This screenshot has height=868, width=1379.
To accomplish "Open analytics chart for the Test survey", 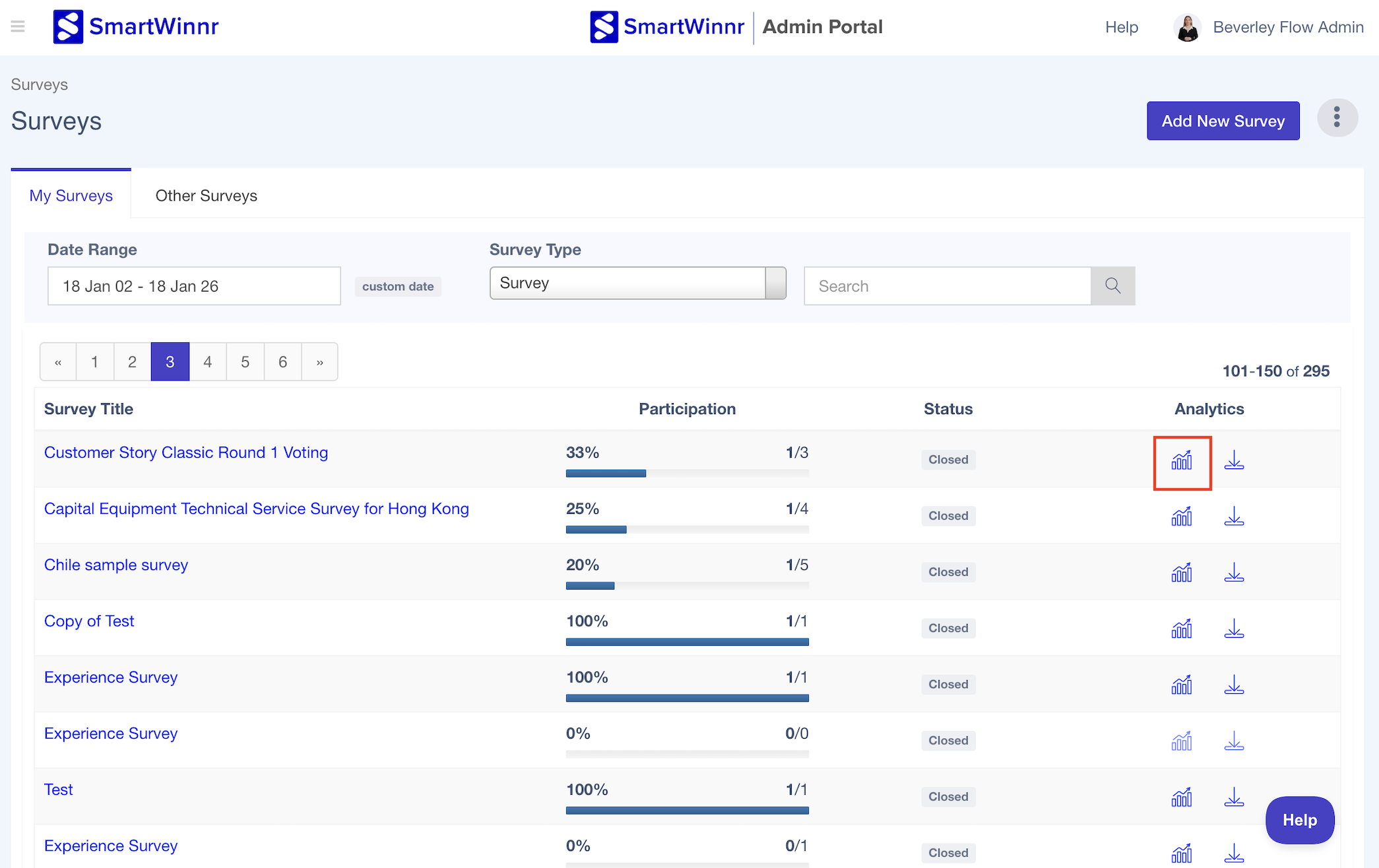I will tap(1182, 797).
